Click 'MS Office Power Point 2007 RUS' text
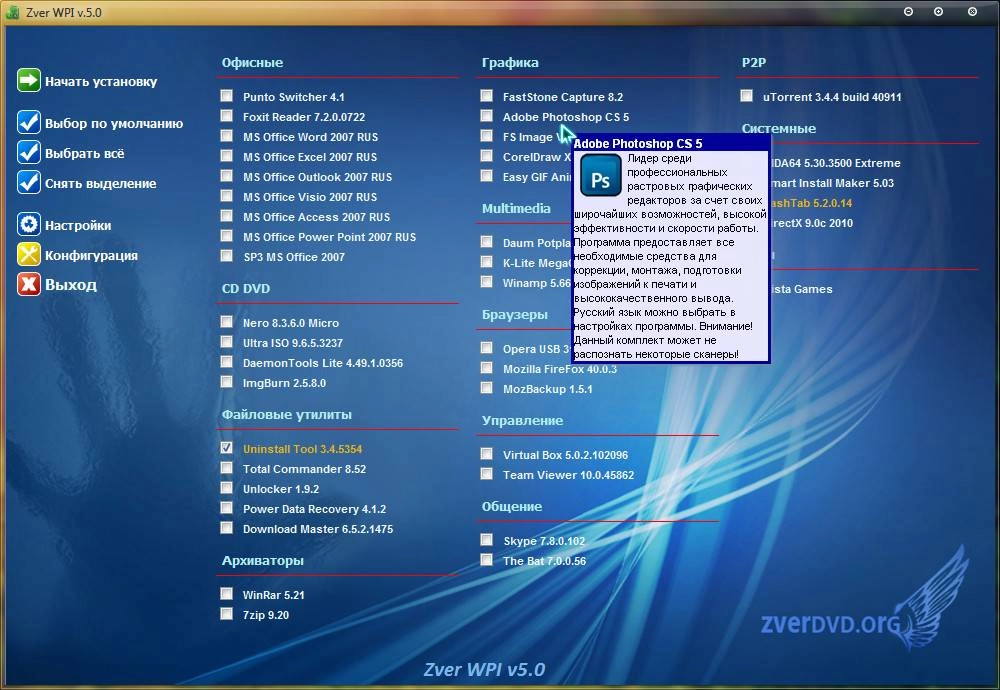The width and height of the screenshot is (1000, 690). click(x=329, y=237)
